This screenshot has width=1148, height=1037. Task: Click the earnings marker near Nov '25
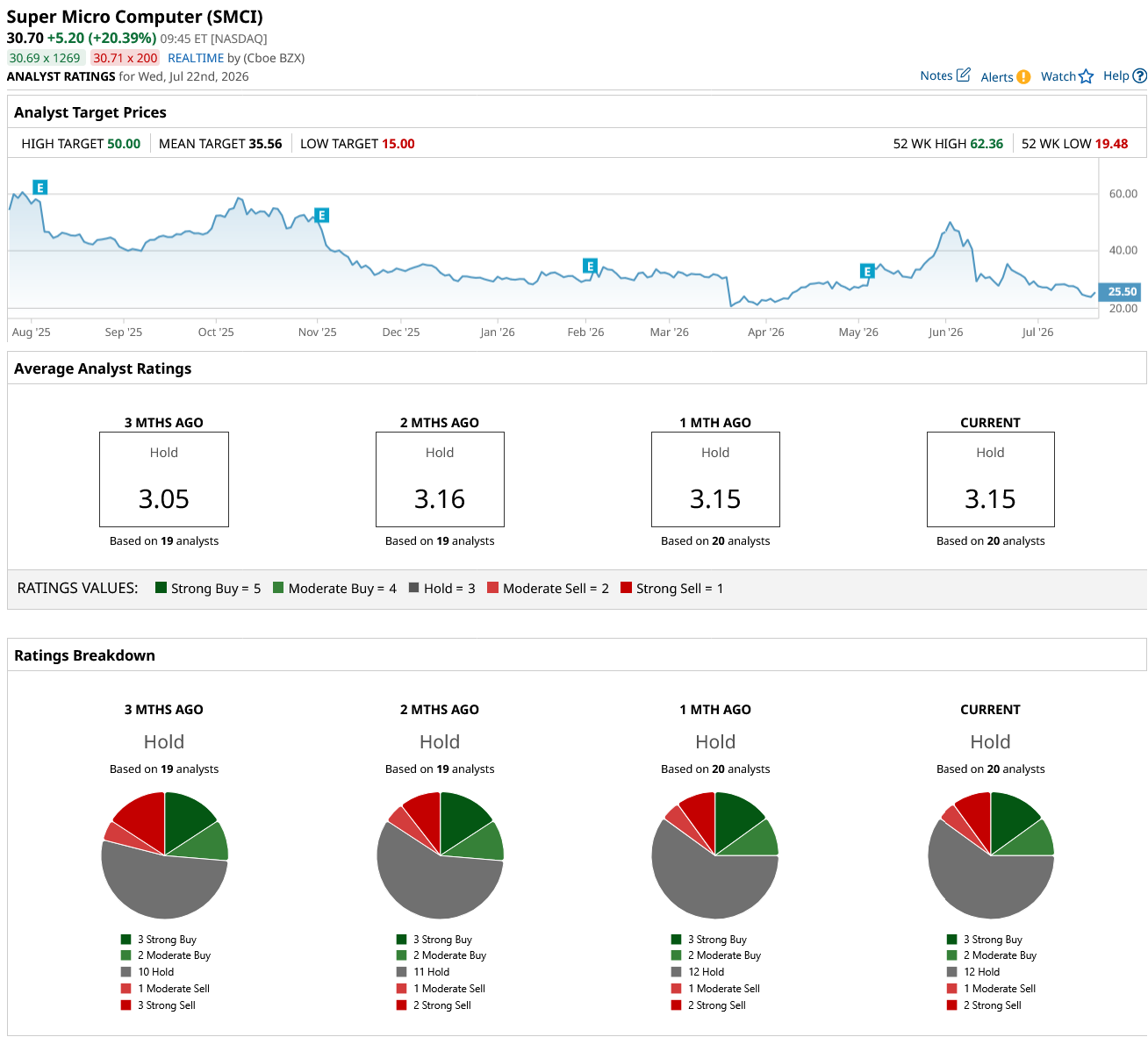point(322,215)
